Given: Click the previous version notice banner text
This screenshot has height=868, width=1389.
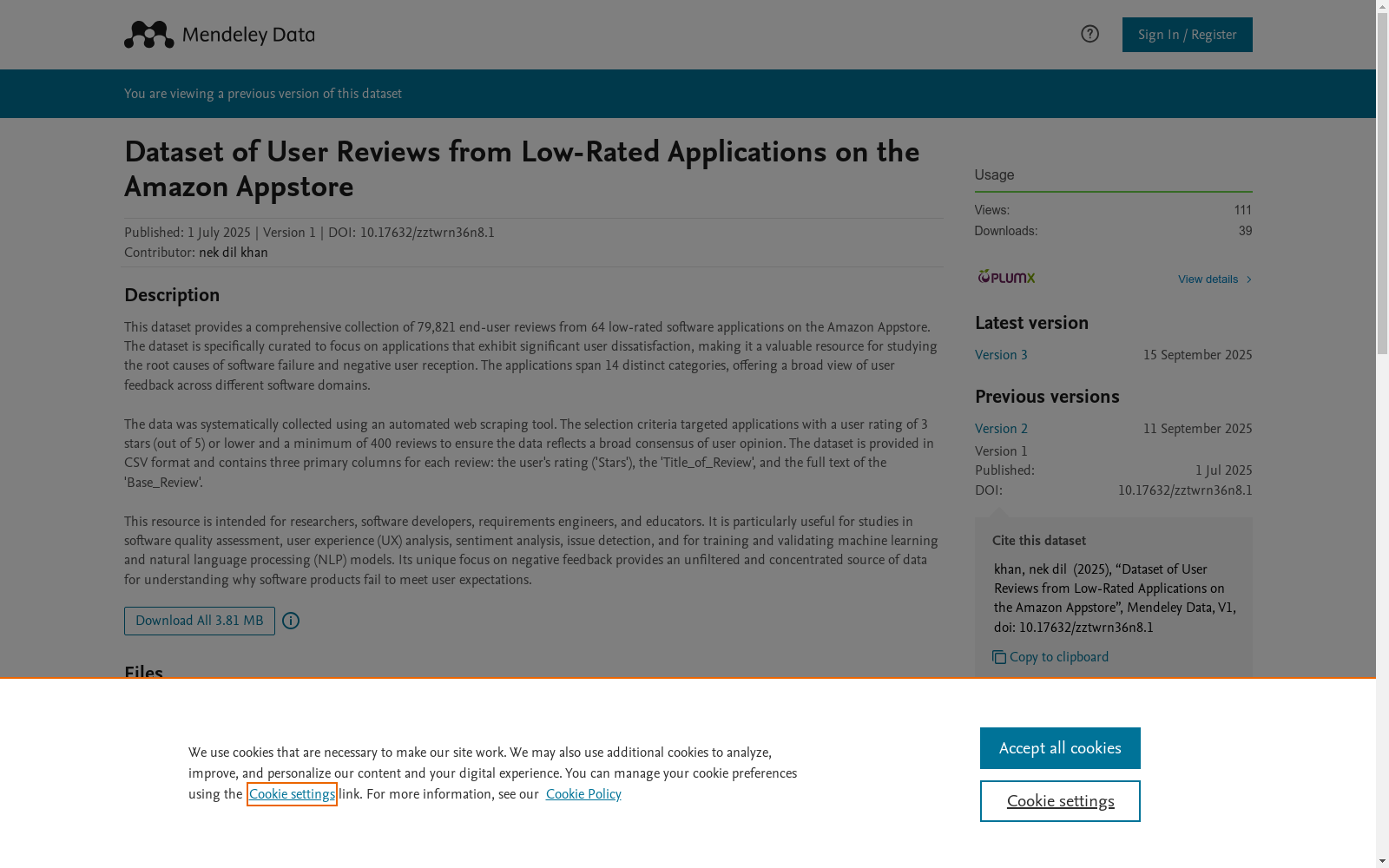Looking at the screenshot, I should coord(263,94).
